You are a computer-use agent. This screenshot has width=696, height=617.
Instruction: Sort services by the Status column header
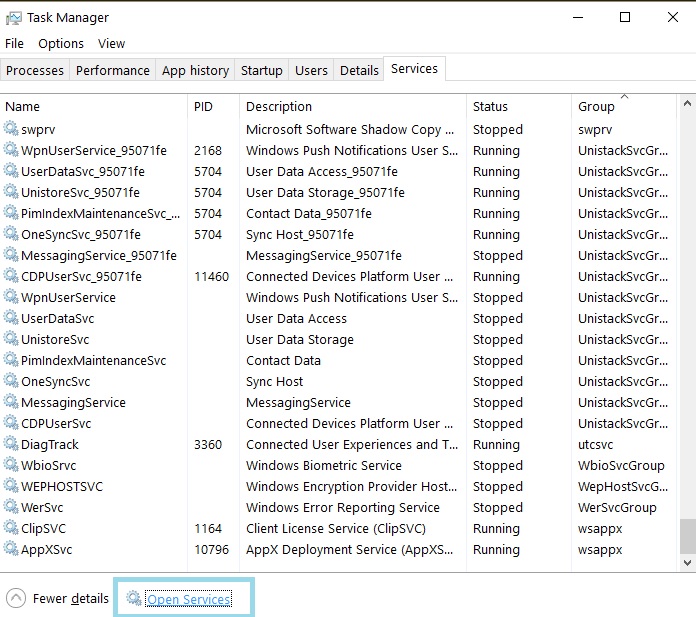[x=490, y=106]
